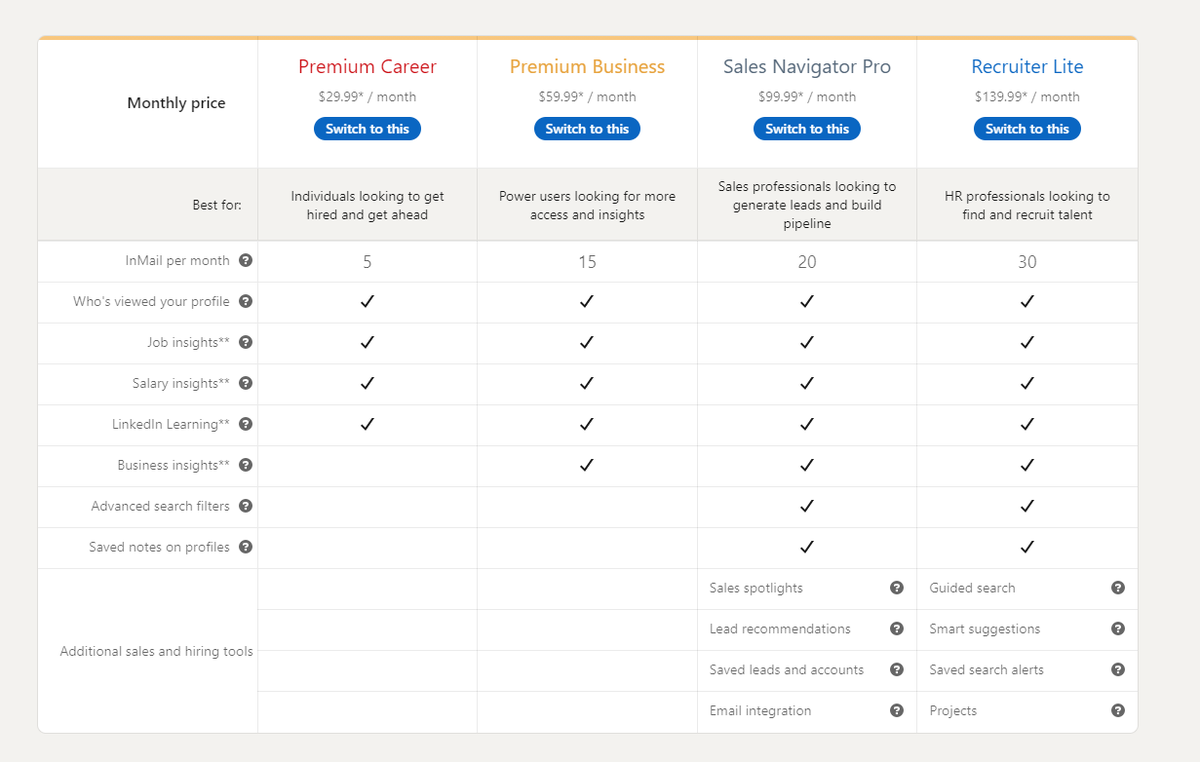Open help icon for Job insights
Image resolution: width=1200 pixels, height=762 pixels.
point(246,343)
